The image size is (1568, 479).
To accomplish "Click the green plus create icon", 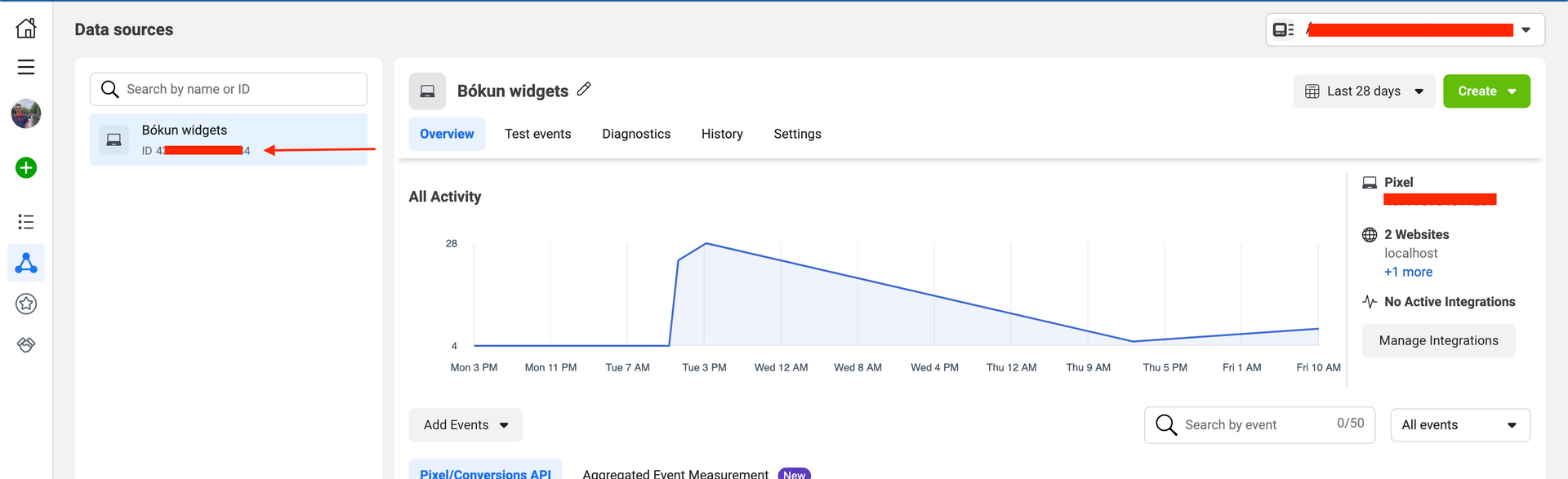I will [x=26, y=168].
